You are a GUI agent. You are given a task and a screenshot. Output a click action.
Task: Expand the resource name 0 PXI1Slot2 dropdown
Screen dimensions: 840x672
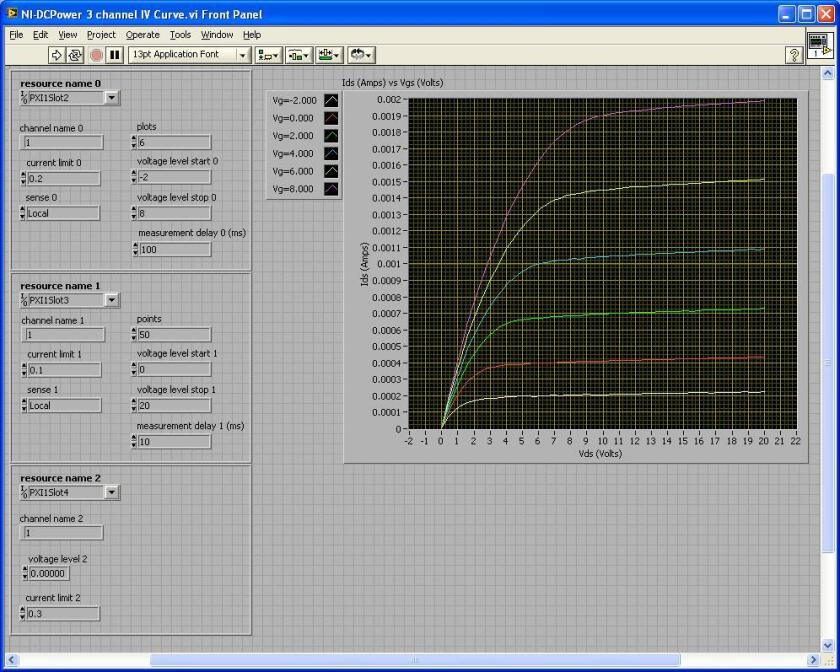112,98
